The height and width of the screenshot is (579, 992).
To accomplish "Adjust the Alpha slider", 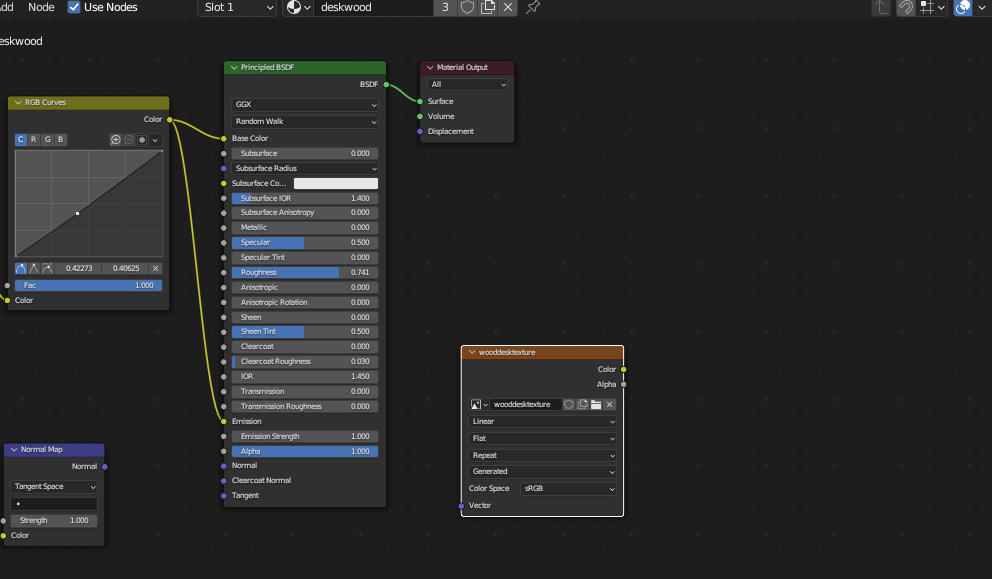I will click(x=305, y=452).
